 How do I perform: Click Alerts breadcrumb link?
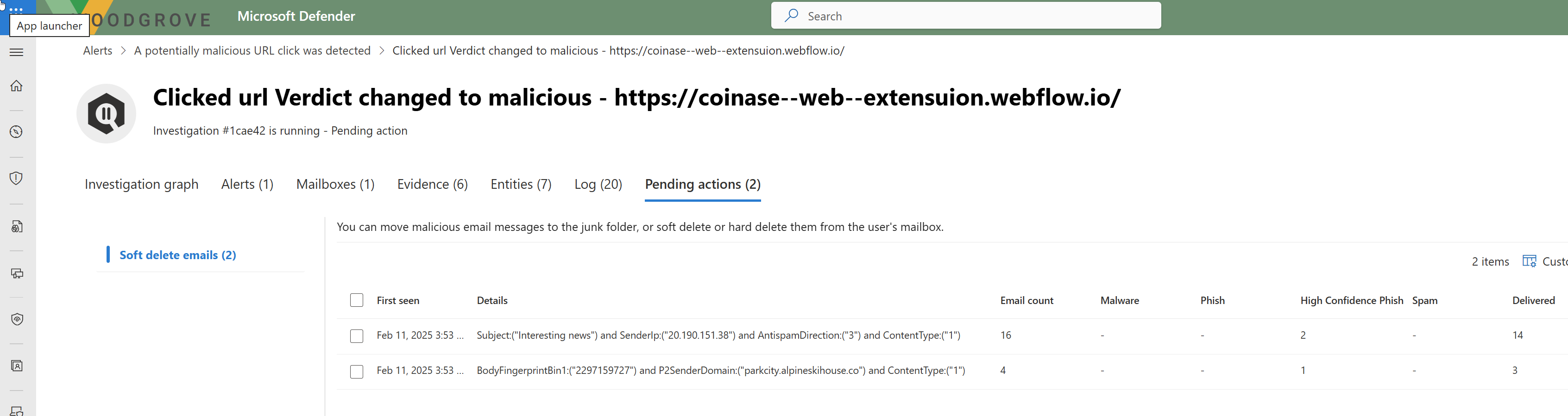[x=97, y=50]
